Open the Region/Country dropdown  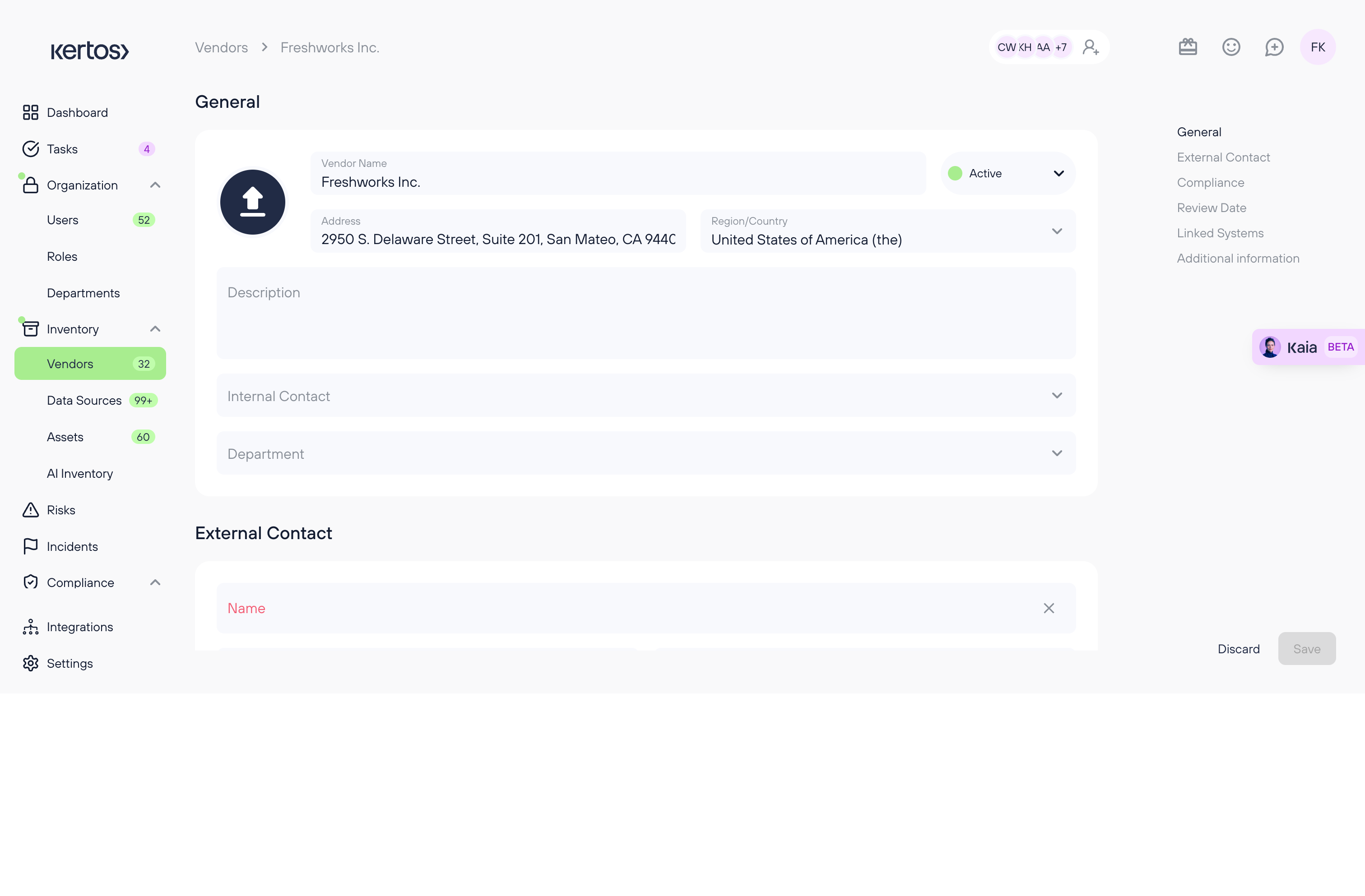888,231
